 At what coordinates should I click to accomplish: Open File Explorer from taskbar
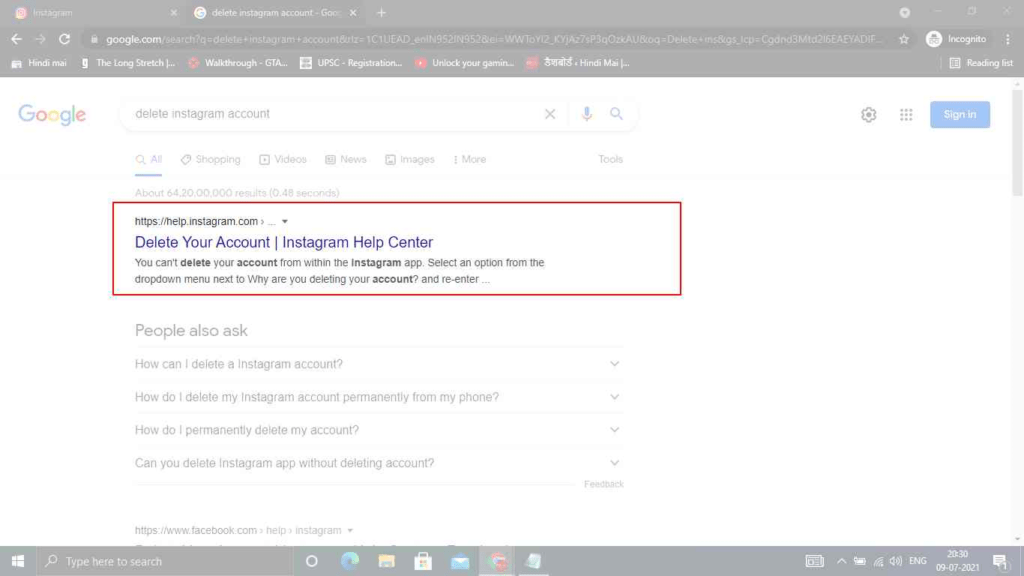(x=387, y=561)
